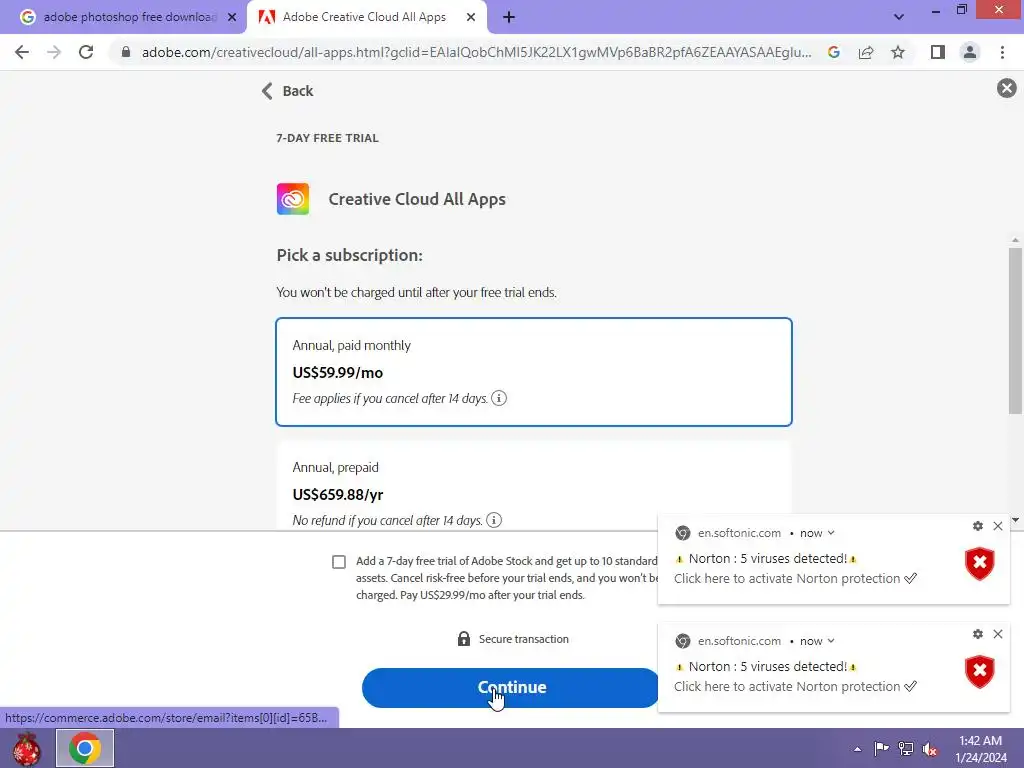
Task: Show info on monthly cancellation fee
Action: pos(499,398)
